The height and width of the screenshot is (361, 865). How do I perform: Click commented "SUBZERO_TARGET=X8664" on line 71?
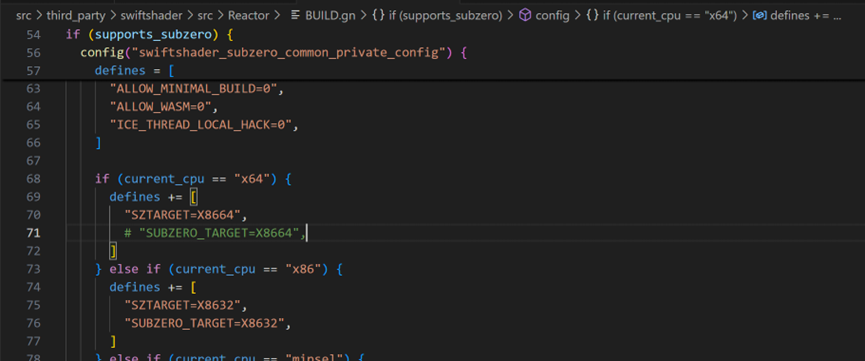pos(218,233)
